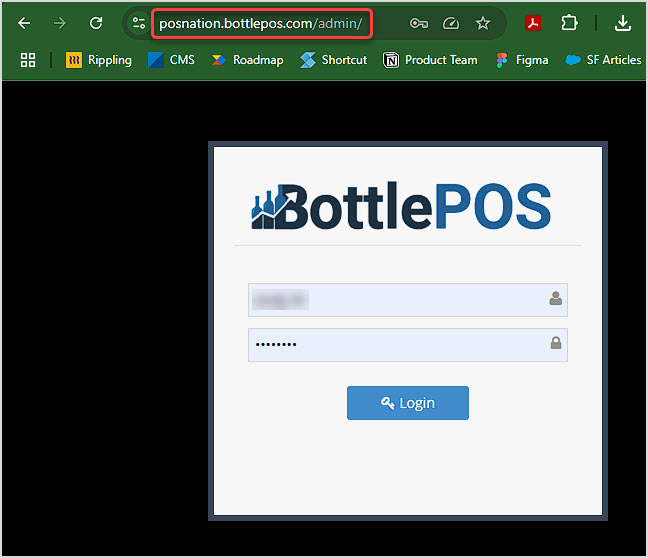The image size is (648, 558).
Task: Click the browser forward arrow
Action: point(60,23)
